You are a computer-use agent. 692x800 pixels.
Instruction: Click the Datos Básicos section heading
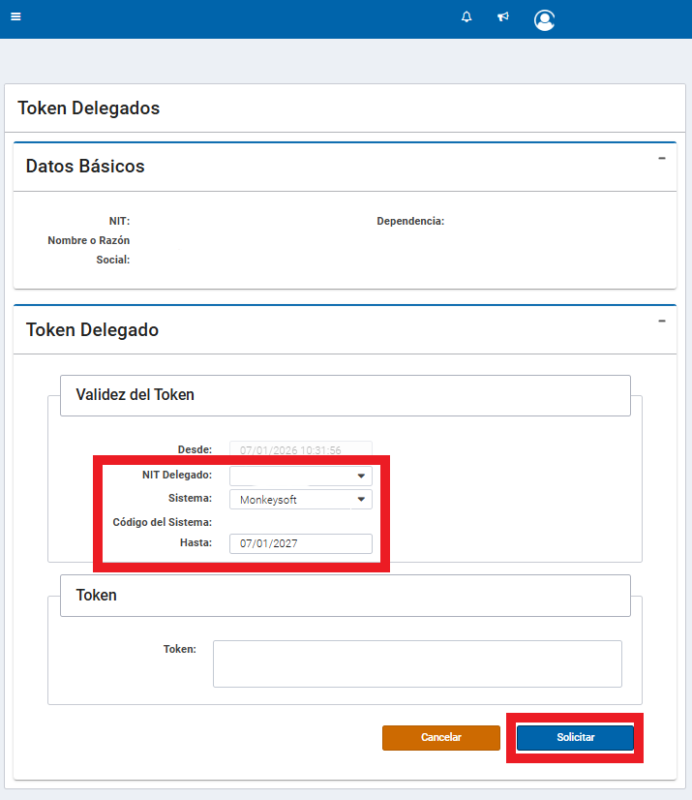(x=85, y=167)
